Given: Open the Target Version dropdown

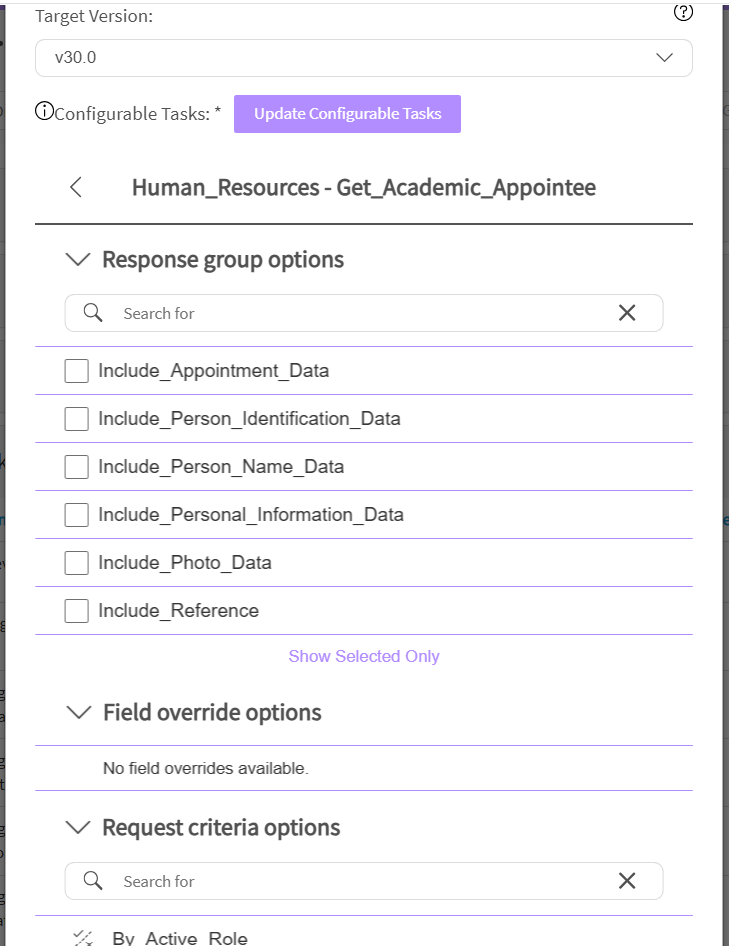Looking at the screenshot, I should [364, 58].
